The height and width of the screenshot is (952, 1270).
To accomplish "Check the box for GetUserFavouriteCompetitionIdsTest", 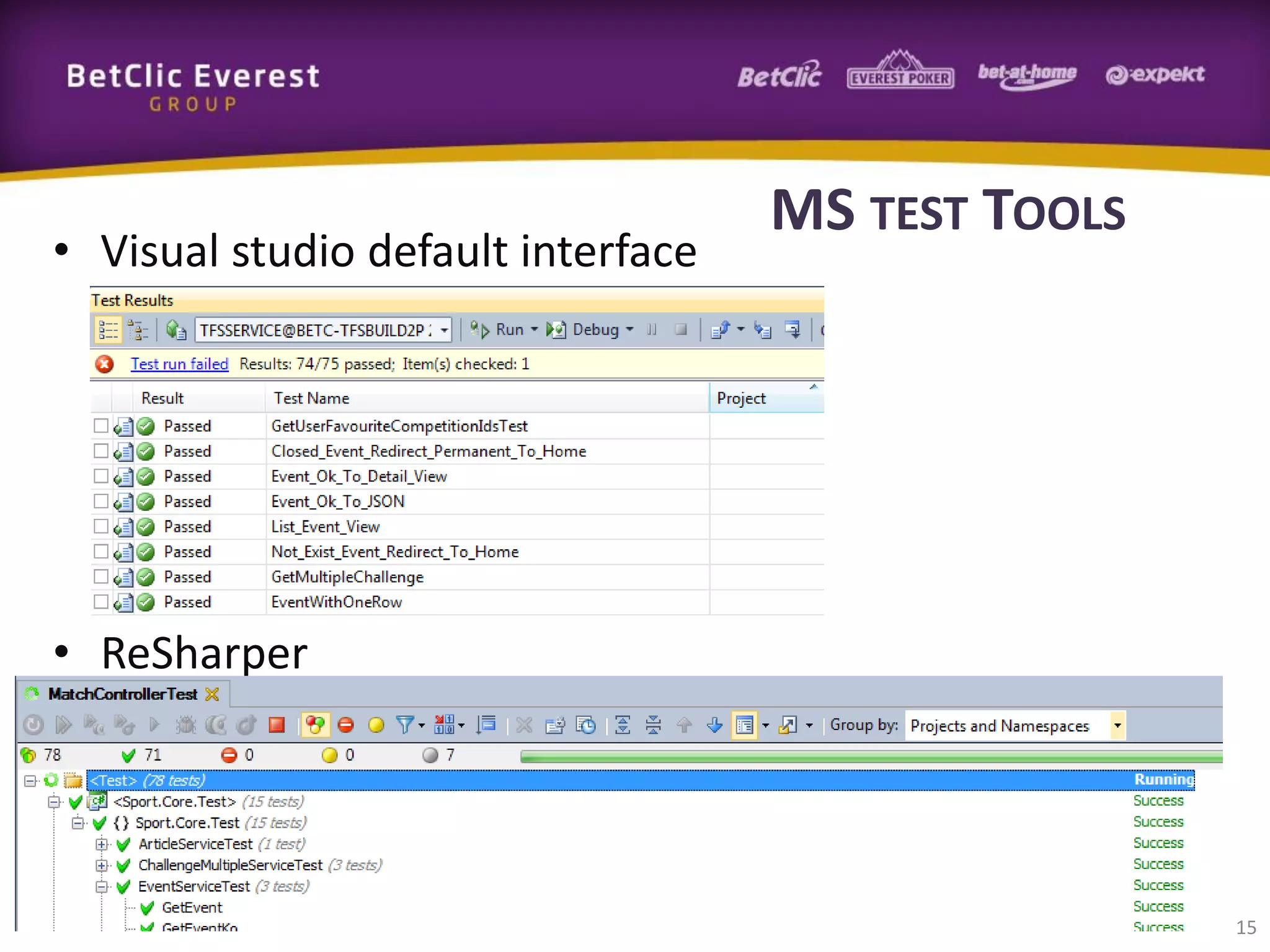I will (101, 426).
